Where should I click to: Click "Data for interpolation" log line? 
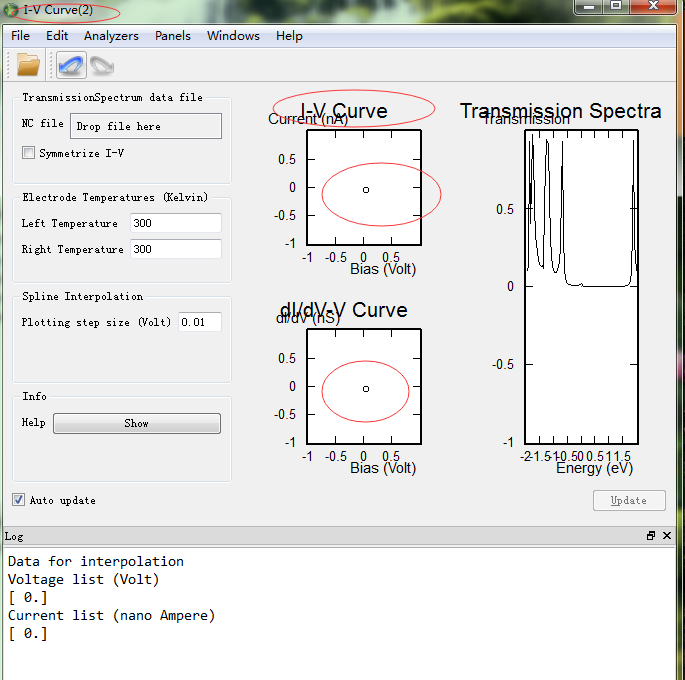point(96,561)
